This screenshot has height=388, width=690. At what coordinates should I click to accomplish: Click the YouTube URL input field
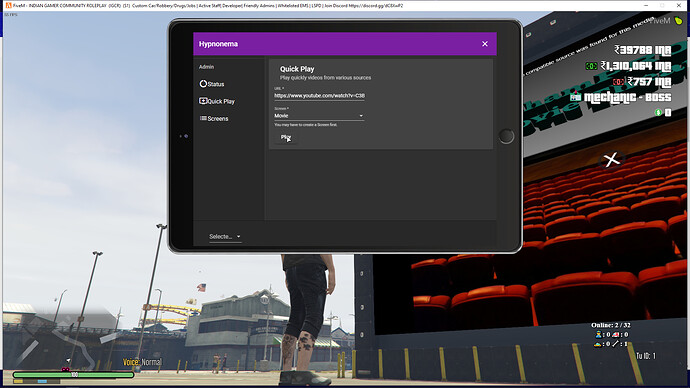coord(319,95)
